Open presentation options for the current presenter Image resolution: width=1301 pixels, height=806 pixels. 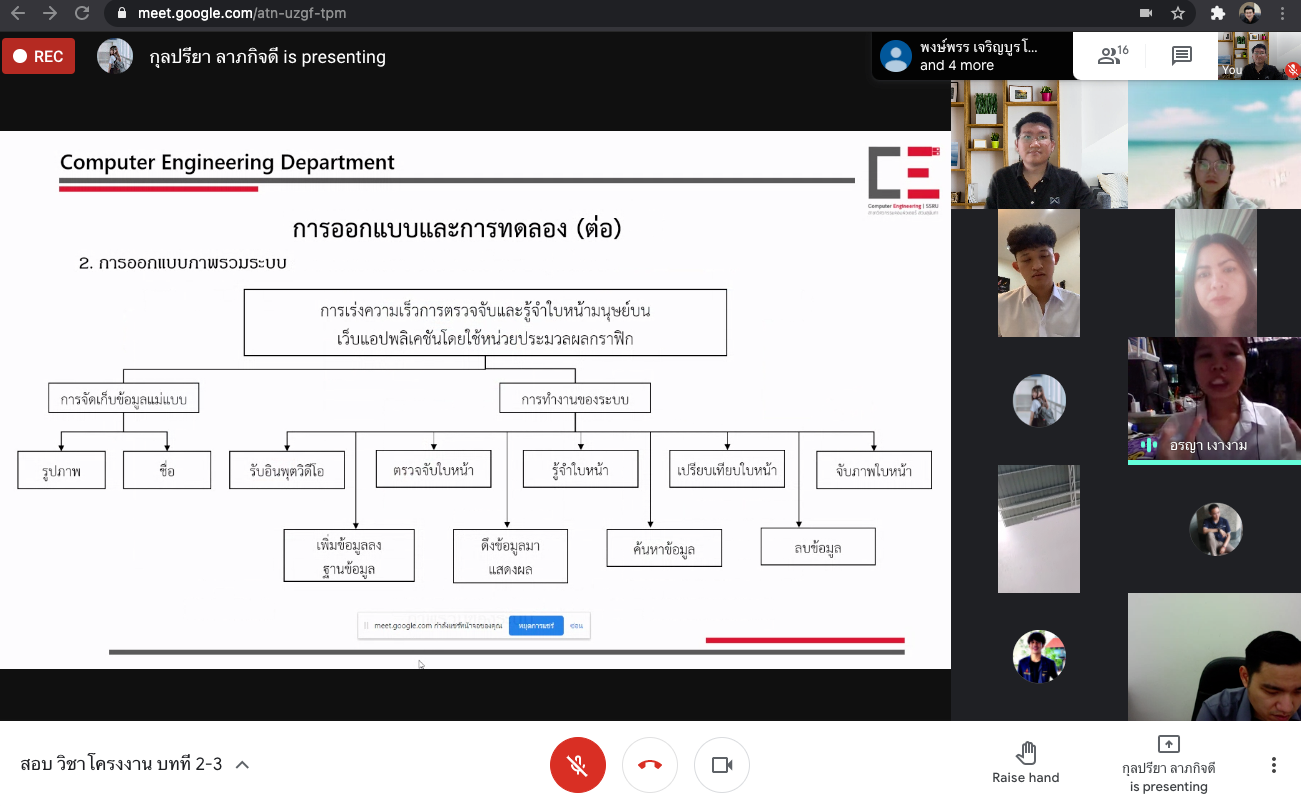click(x=1168, y=765)
